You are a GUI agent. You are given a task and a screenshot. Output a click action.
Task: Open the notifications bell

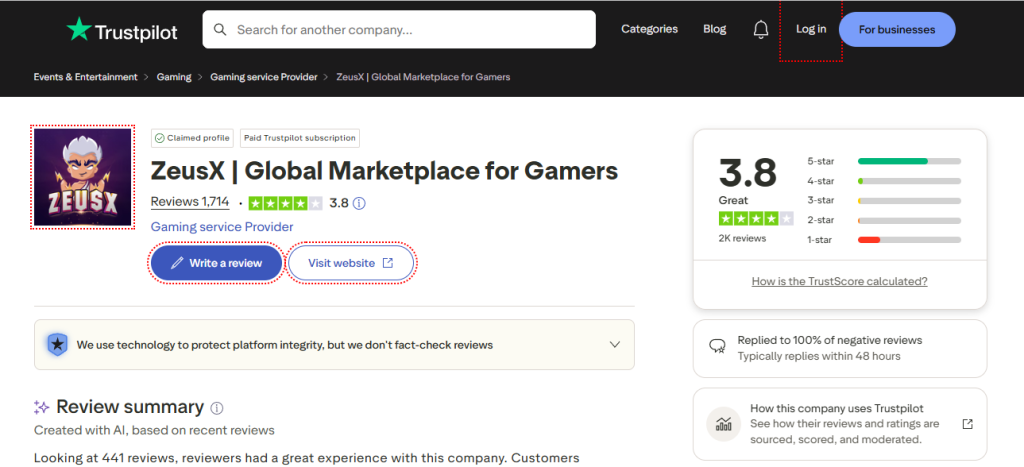761,29
